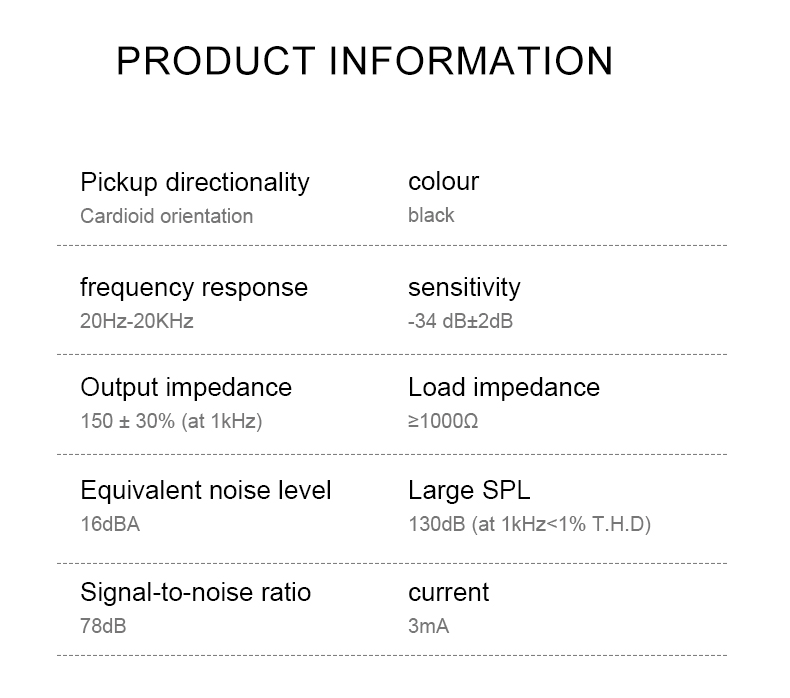Select the Large SPL label
Screen dimensions: 790x698
pos(469,491)
